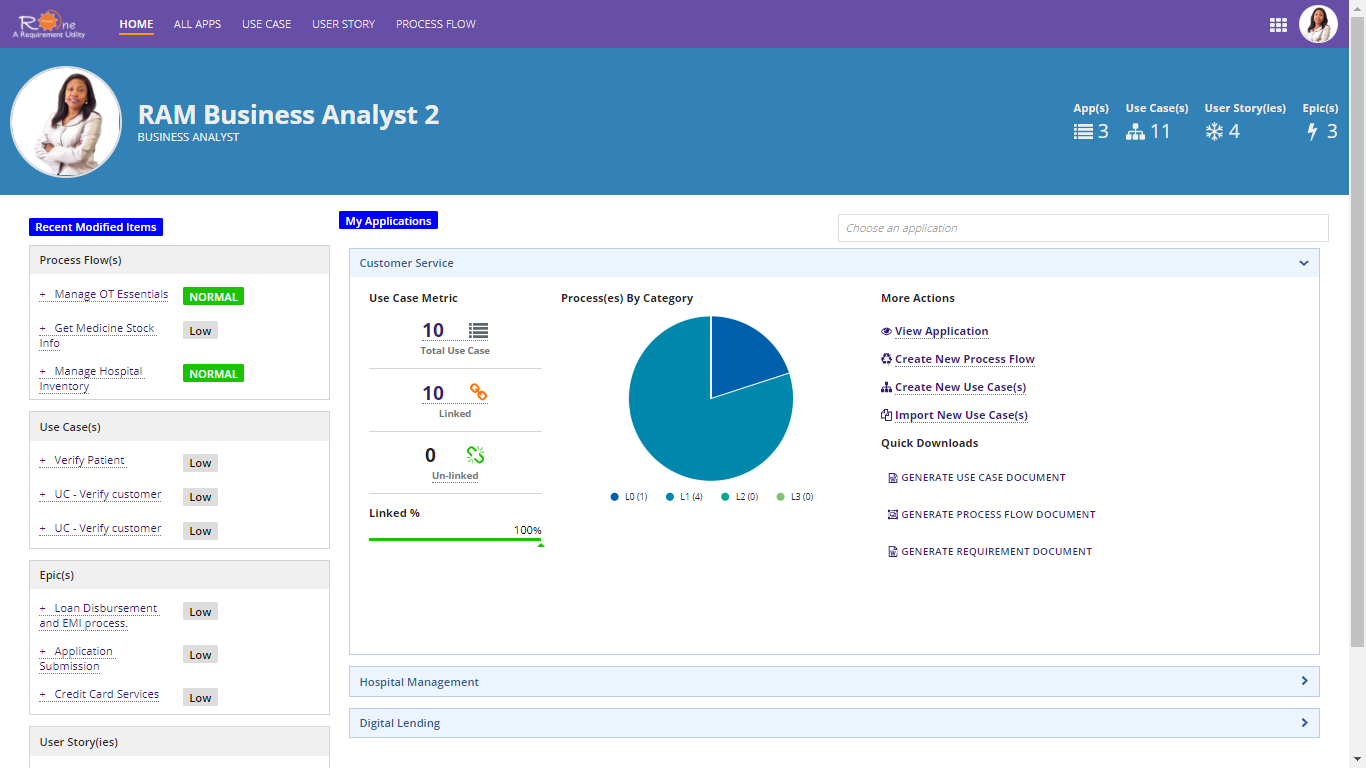Click the apps grid icon in the top bar
Screen dimensions: 1366x768
point(1278,24)
